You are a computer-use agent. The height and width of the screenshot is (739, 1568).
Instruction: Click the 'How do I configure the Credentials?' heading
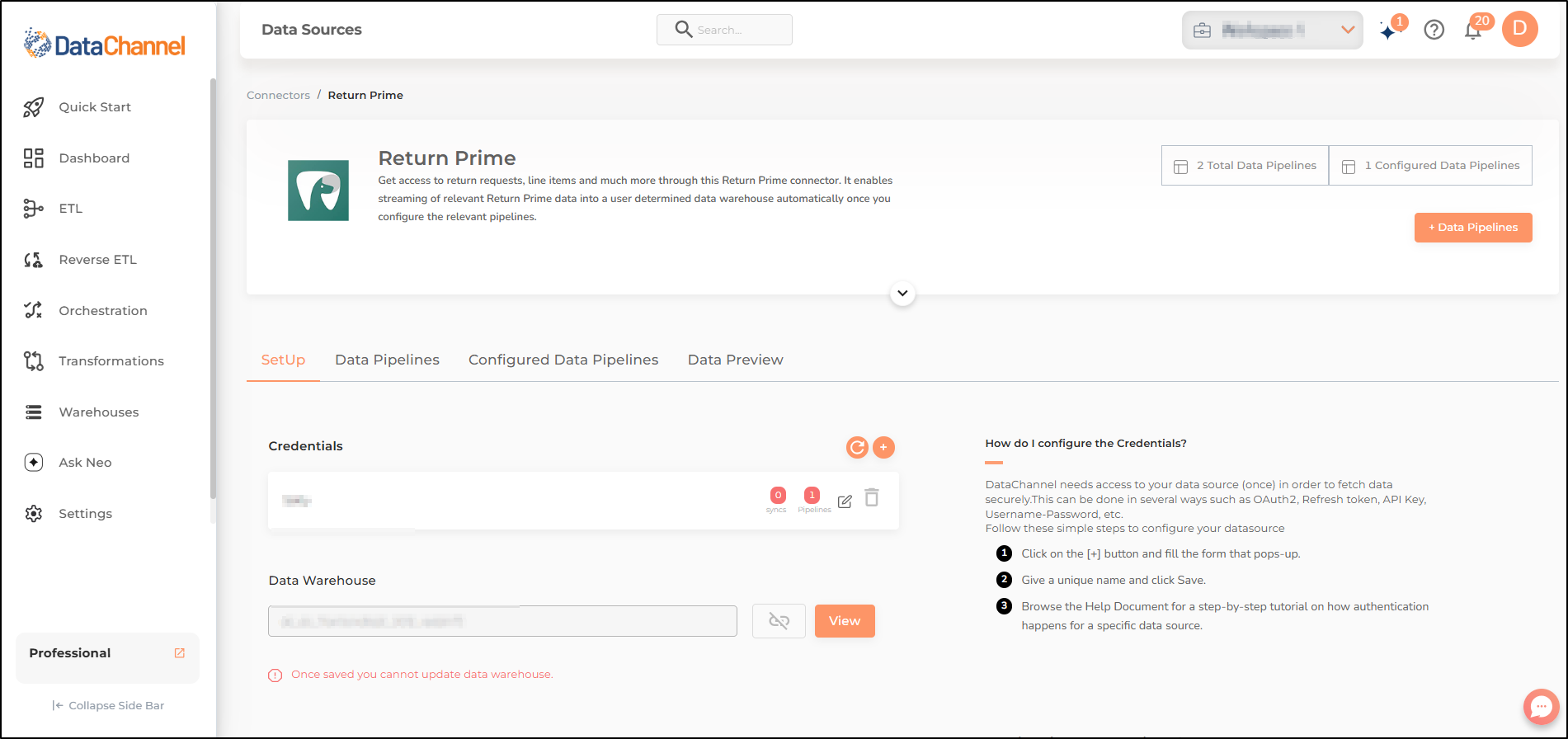click(1085, 444)
